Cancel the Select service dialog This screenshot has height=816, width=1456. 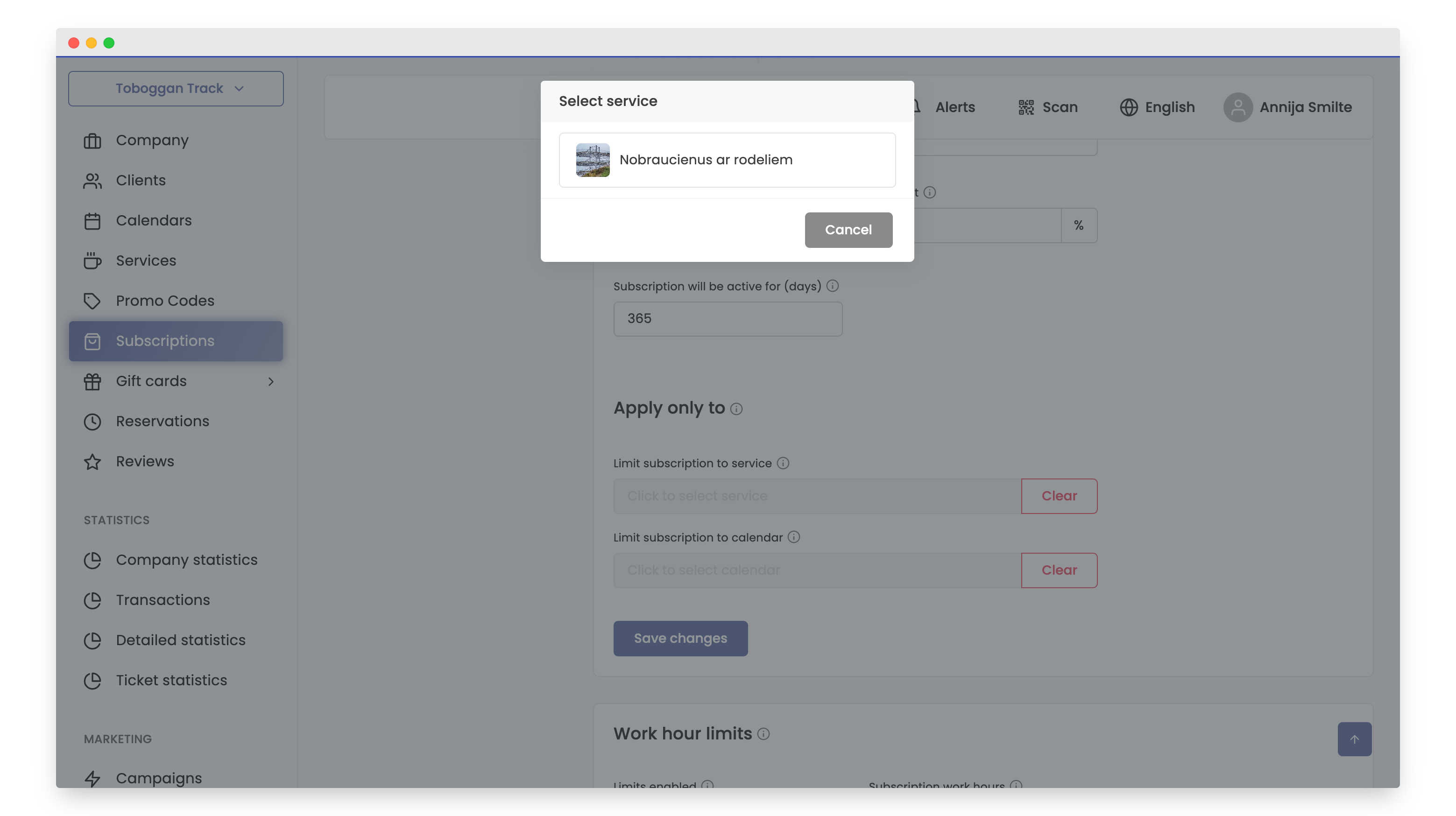click(x=848, y=230)
